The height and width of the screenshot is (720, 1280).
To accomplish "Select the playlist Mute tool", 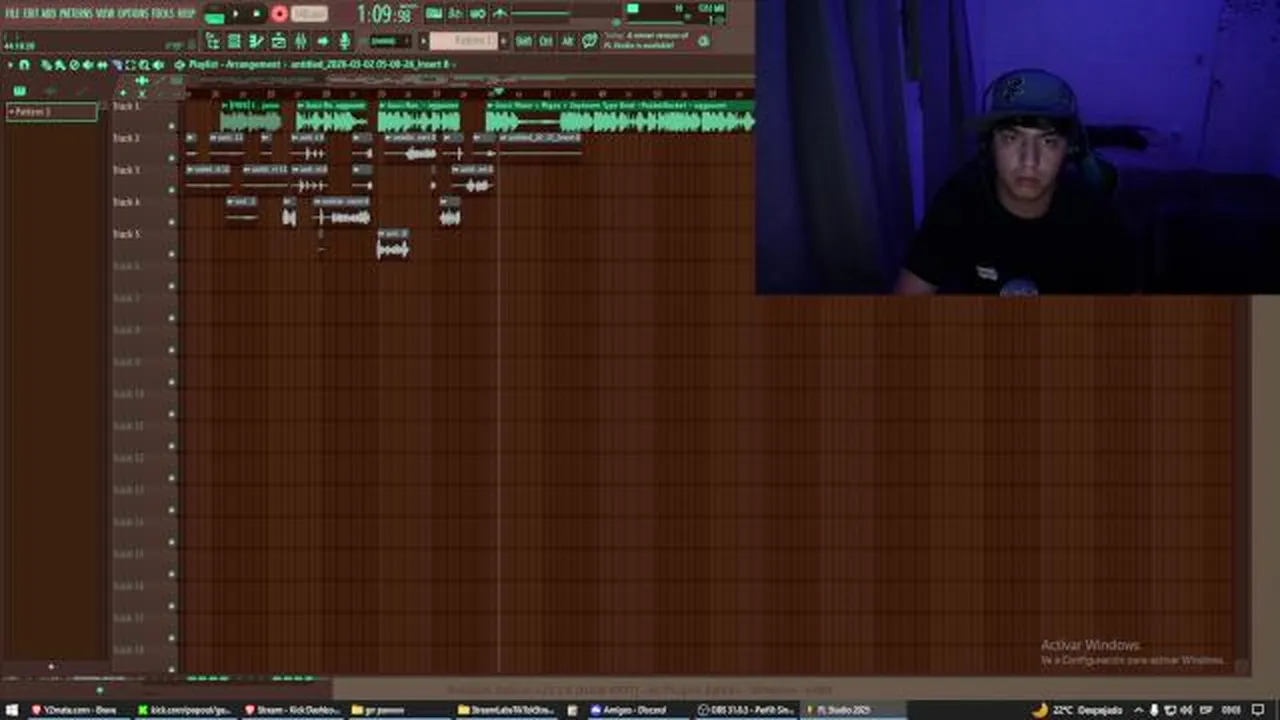I will [x=87, y=65].
